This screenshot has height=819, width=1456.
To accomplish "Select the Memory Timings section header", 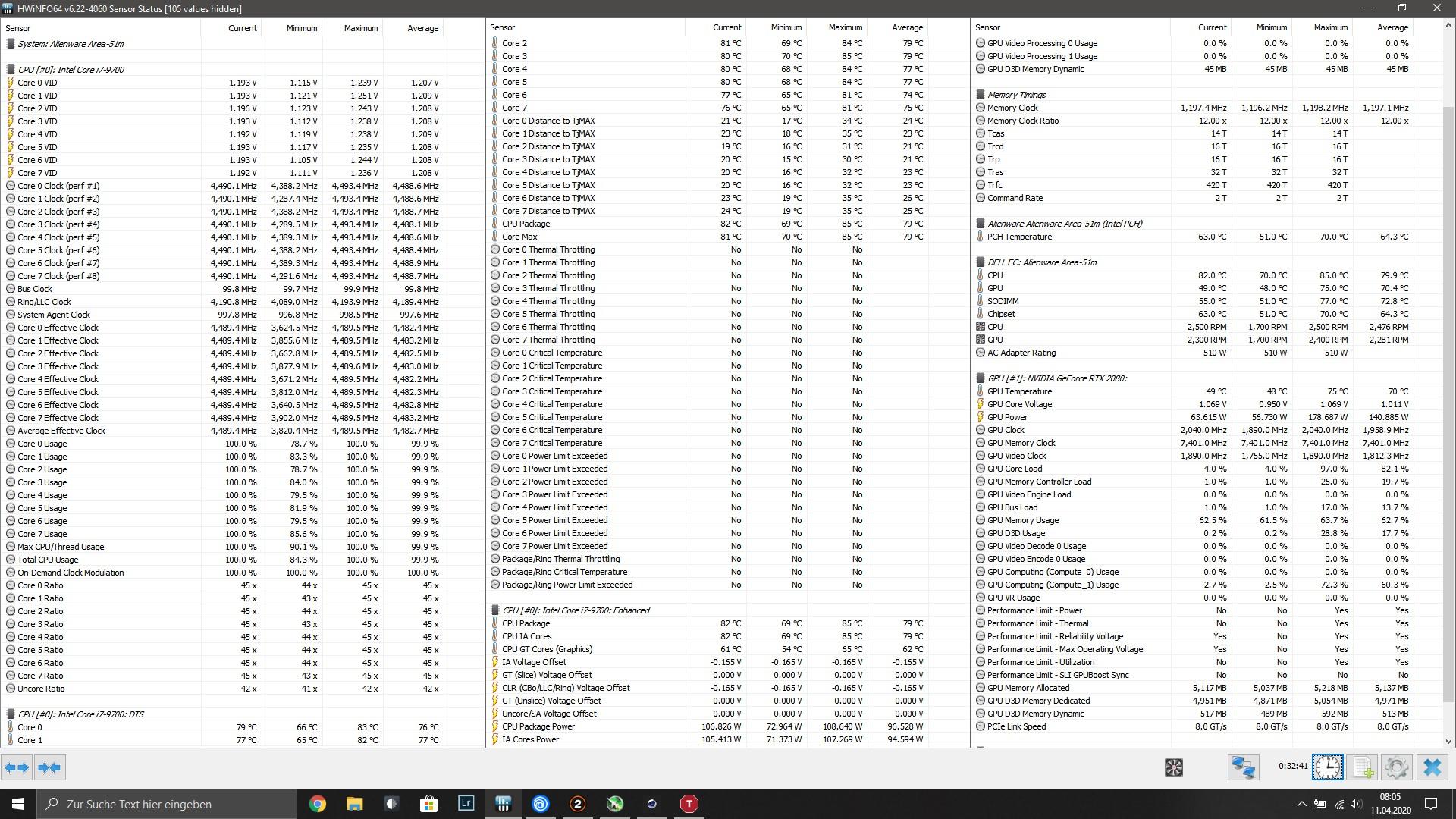I will (x=1016, y=95).
